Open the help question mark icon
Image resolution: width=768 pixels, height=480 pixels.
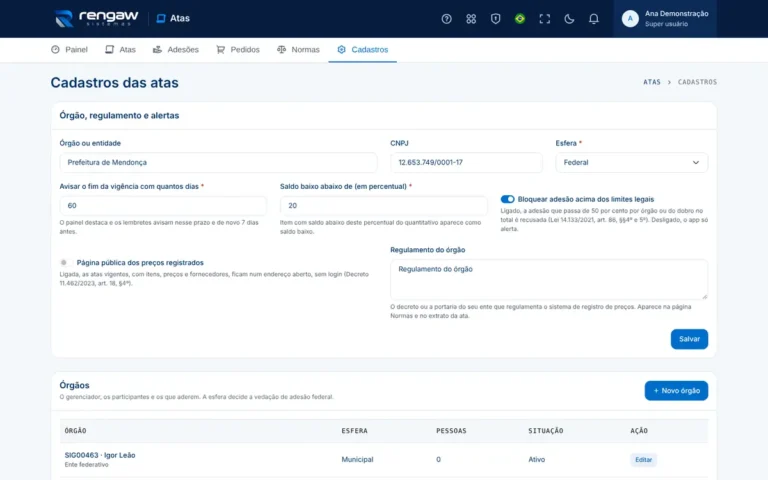[446, 19]
